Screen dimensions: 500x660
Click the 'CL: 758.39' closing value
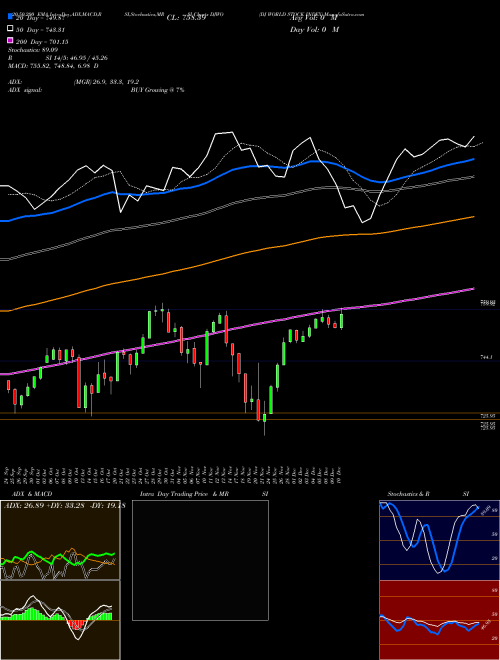point(186,18)
